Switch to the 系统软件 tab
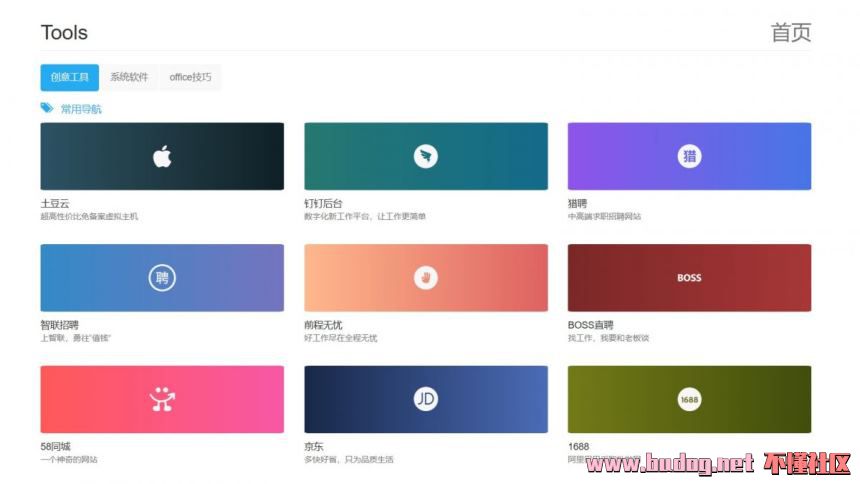Viewport: 860px width, 484px height. tap(129, 77)
